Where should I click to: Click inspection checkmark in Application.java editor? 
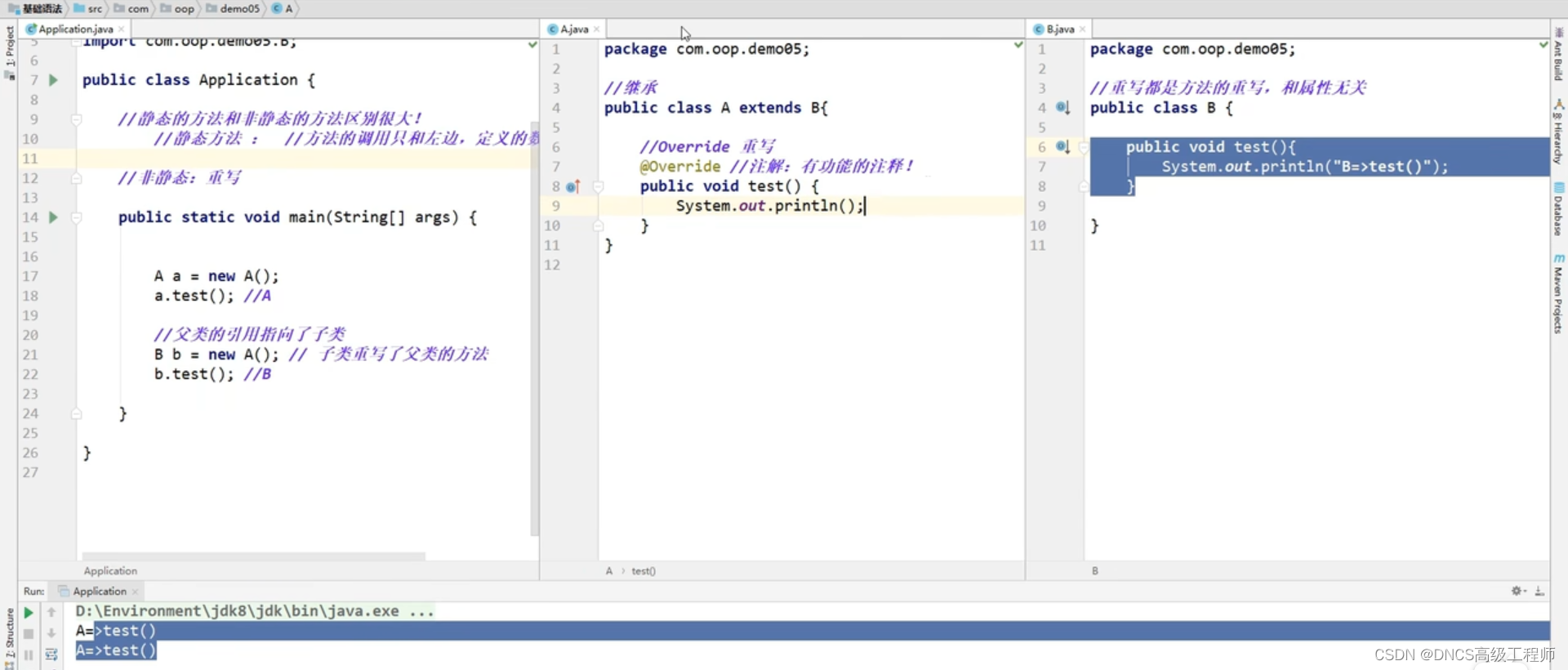click(x=532, y=45)
